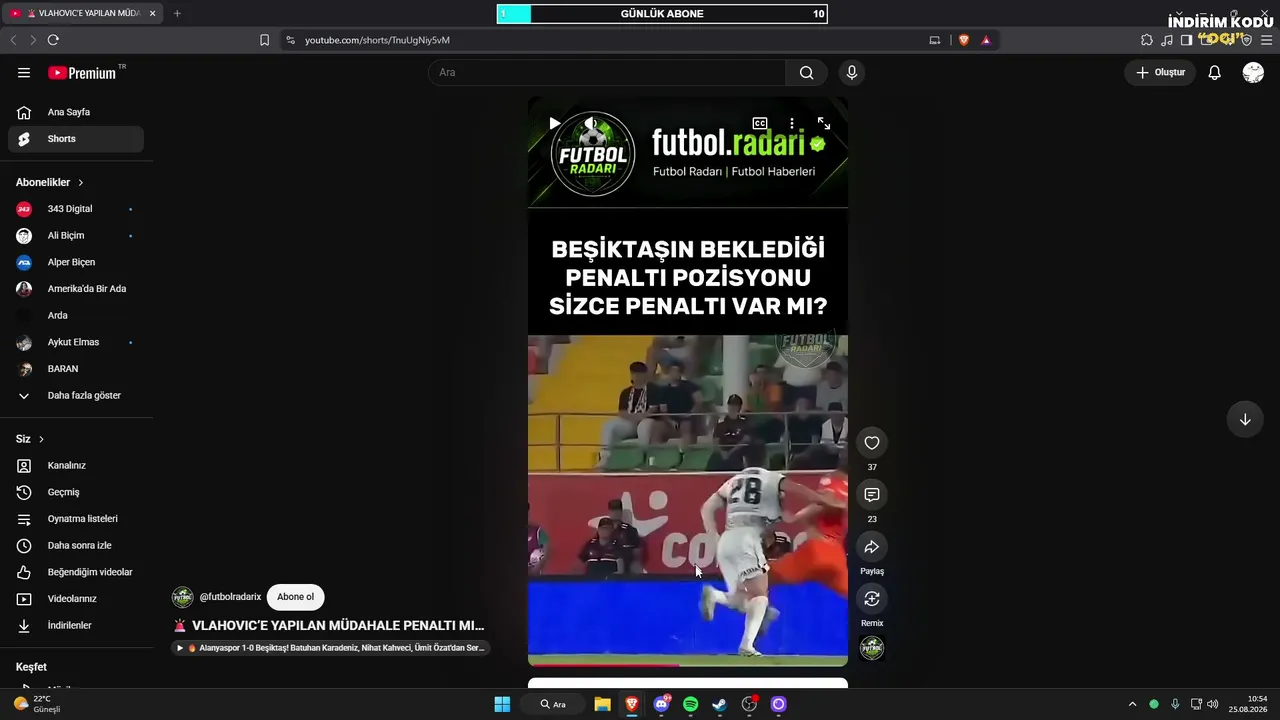Open the sound source thumbnail below Remix

tap(872, 648)
